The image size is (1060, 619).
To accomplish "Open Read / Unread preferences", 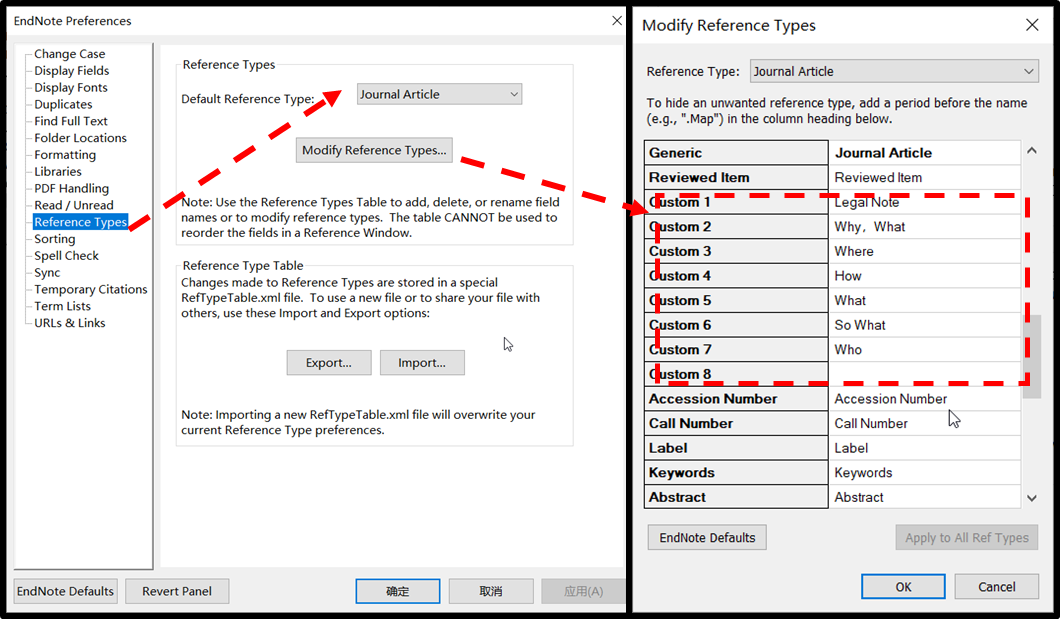I will (x=74, y=205).
